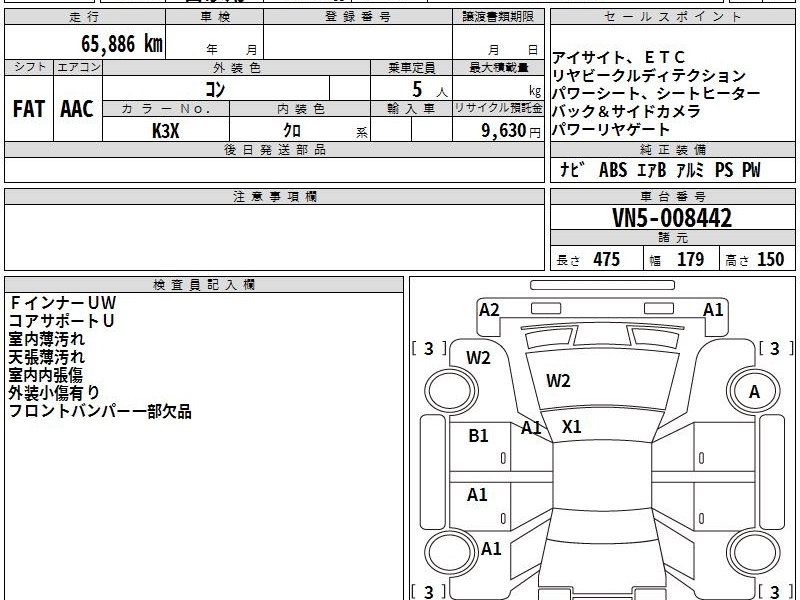Click the A2 damage mark on diagram
Image resolution: width=800 pixels, height=600 pixels.
click(489, 310)
